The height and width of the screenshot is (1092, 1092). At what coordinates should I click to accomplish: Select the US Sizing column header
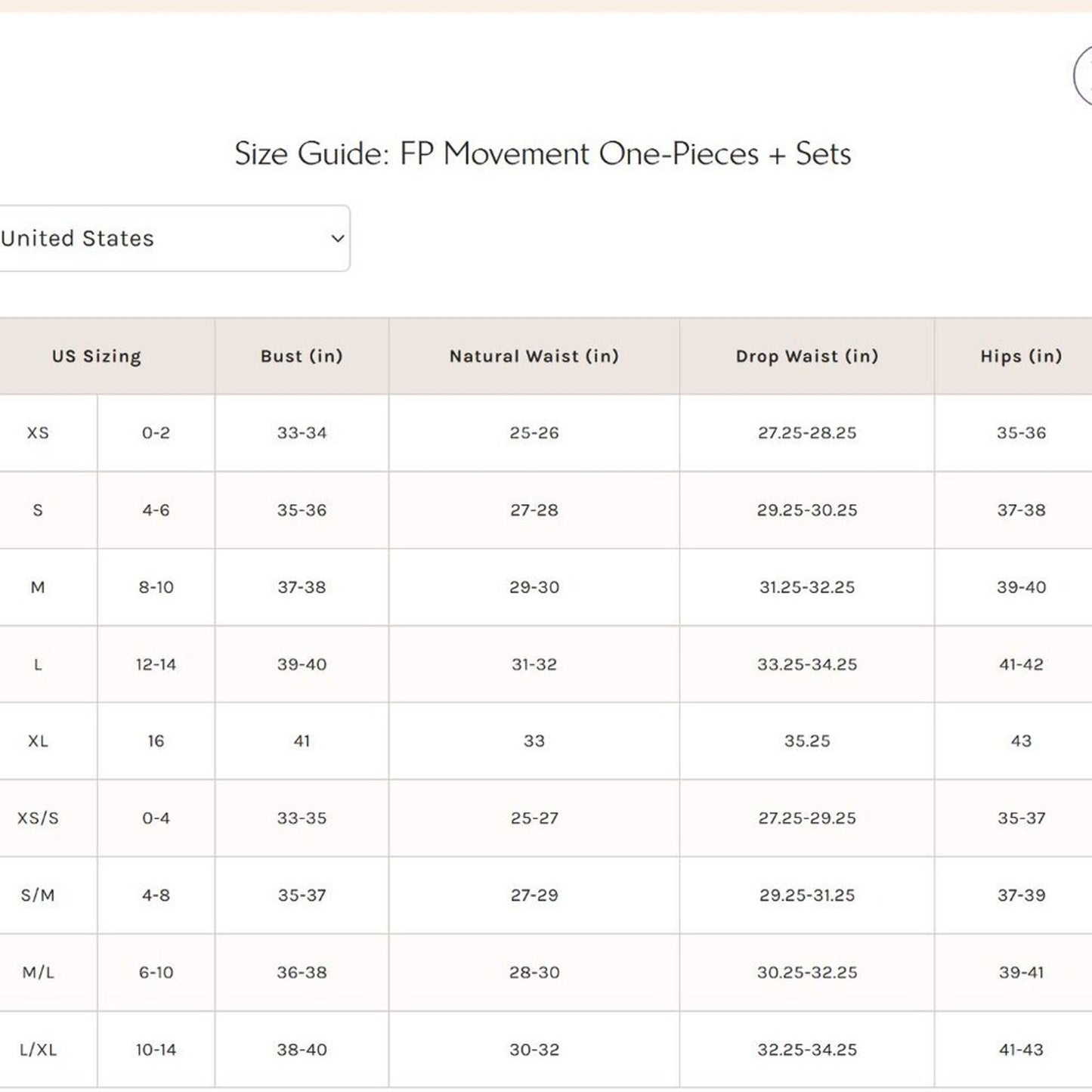(x=97, y=357)
